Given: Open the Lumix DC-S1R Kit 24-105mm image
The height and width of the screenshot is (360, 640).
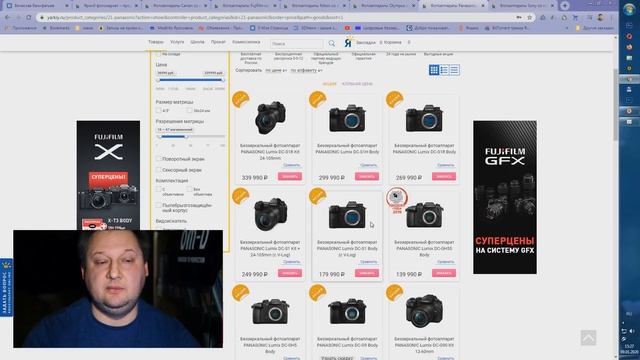Looking at the screenshot, I should click(x=270, y=118).
